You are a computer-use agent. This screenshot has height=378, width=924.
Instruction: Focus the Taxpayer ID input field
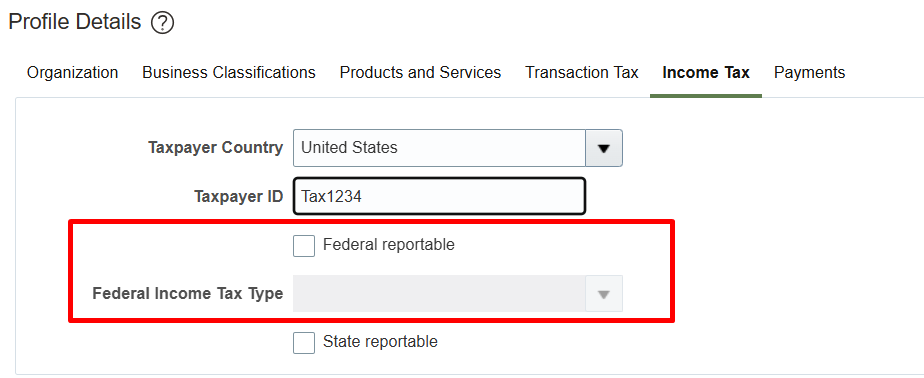click(439, 196)
